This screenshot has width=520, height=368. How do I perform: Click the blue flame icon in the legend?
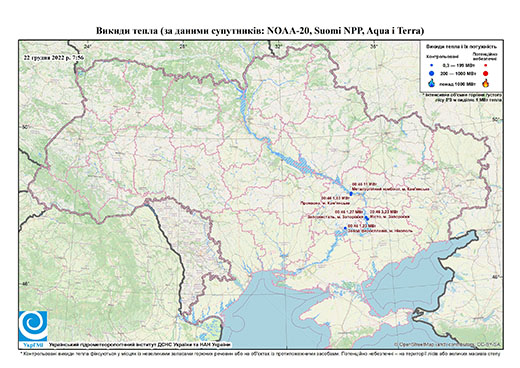click(432, 83)
